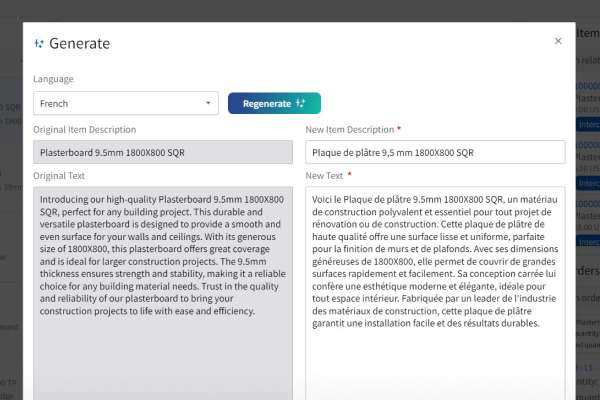Viewport: 600px width, 400px height.
Task: Click the Generate dialog title text
Action: point(80,44)
